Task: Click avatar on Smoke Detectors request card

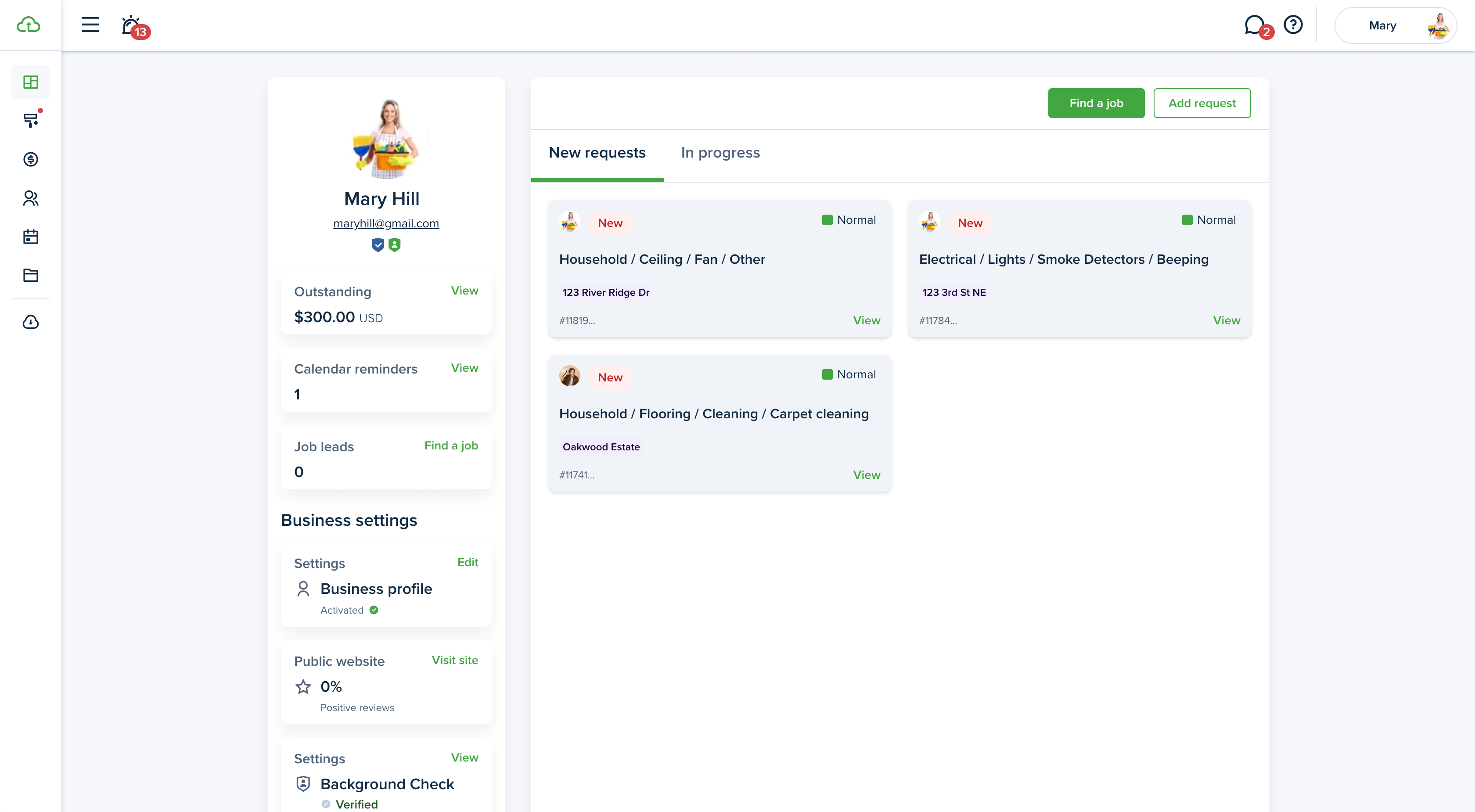Action: click(x=929, y=222)
